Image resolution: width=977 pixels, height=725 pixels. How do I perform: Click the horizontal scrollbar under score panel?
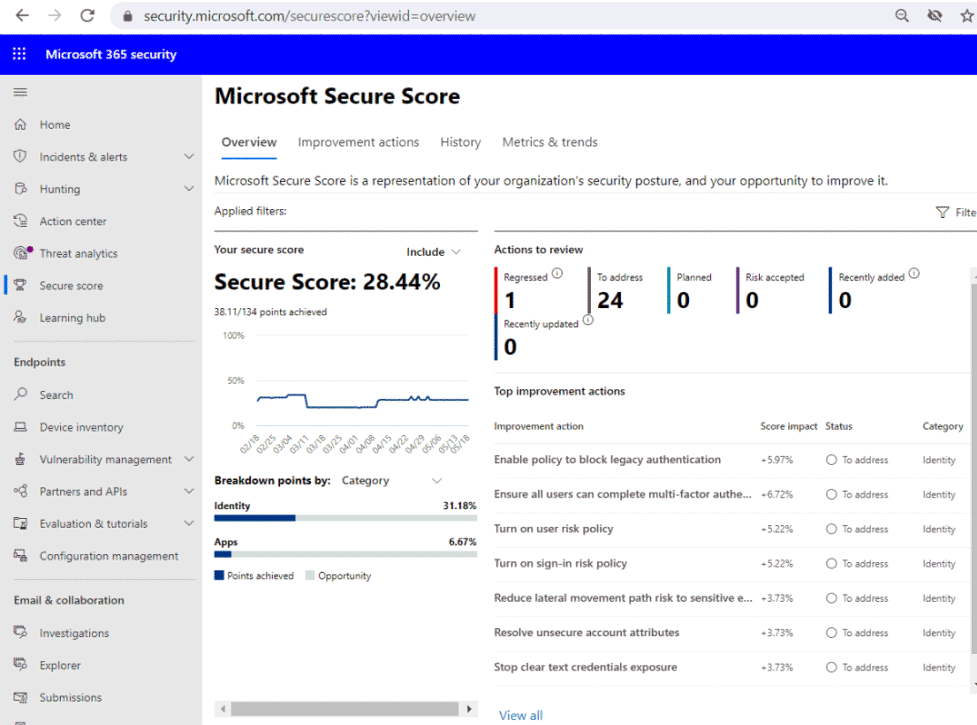[x=345, y=709]
